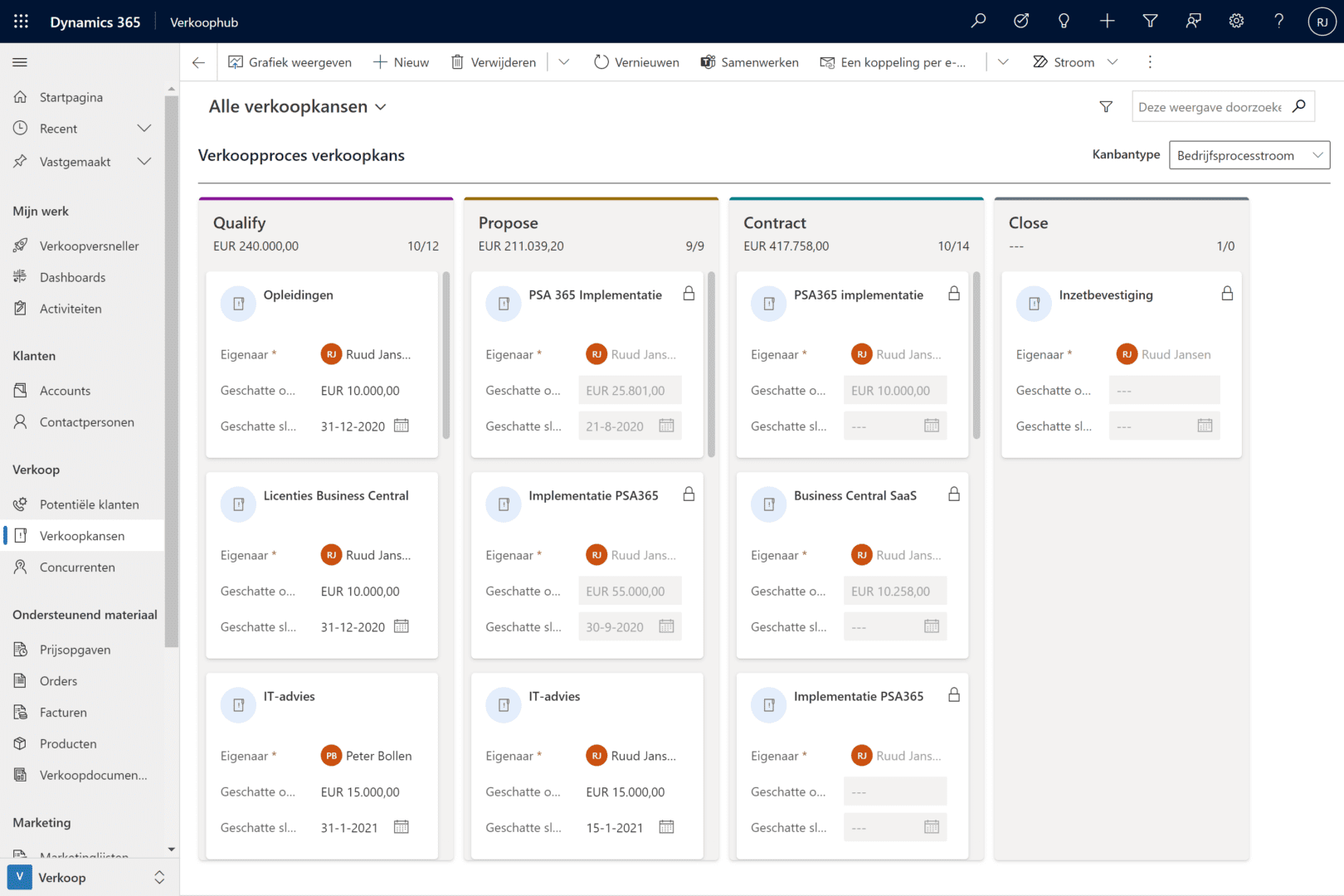Image resolution: width=1344 pixels, height=896 pixels.
Task: Click the filter icon beside the search box
Action: pyautogui.click(x=1106, y=106)
